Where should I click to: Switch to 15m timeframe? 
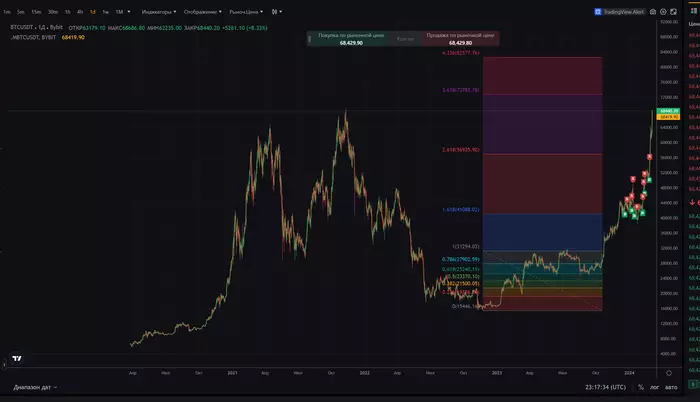(x=36, y=12)
